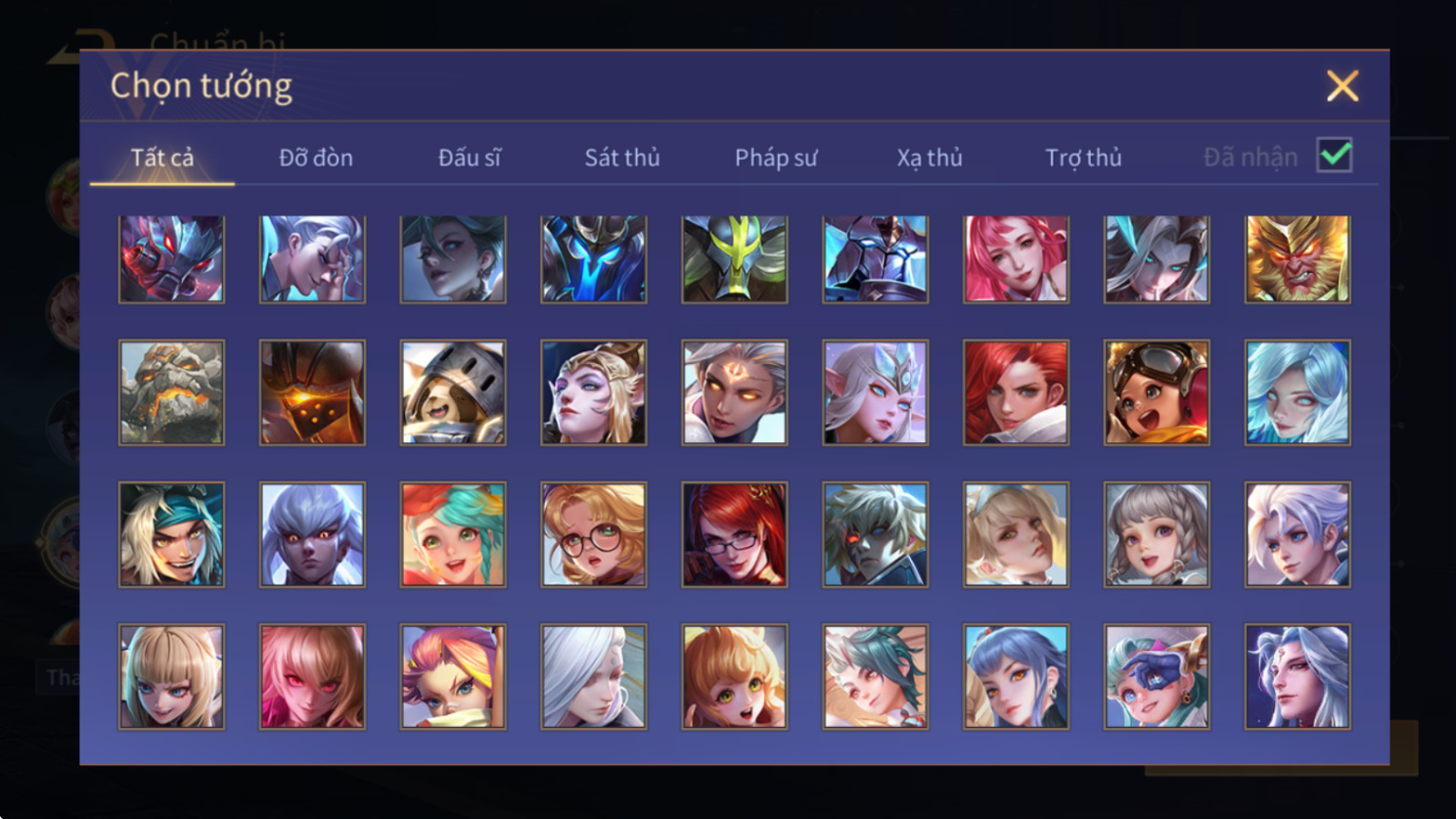
Task: Toggle the Đã nhận checkbox
Action: coord(1335,156)
